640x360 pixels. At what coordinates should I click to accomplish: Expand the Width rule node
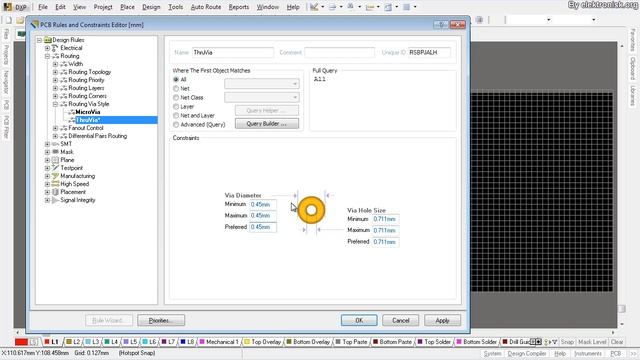55,64
